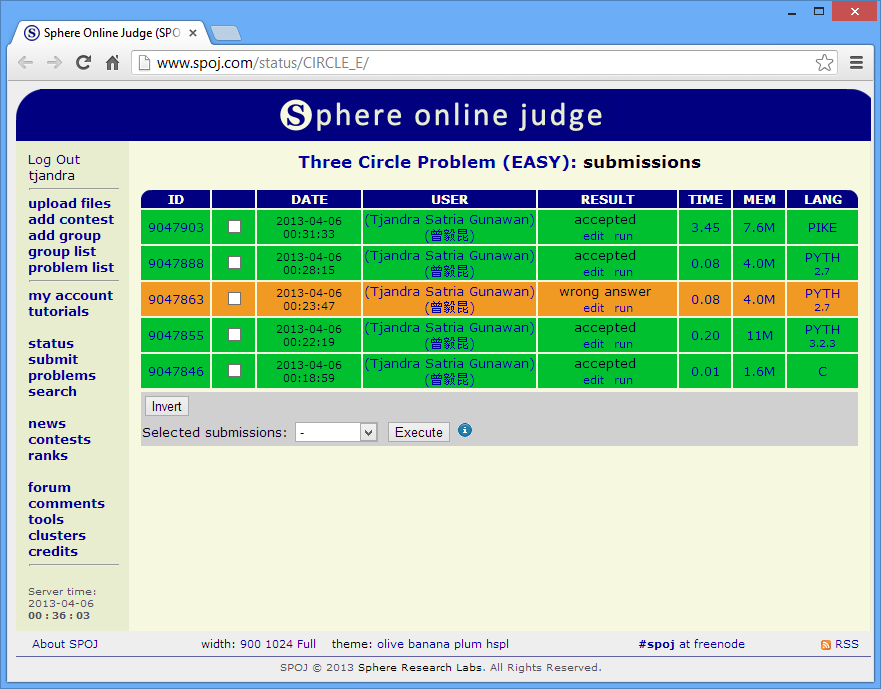Tick the checkbox for submission 9047846
Image resolution: width=881 pixels, height=689 pixels.
(x=234, y=370)
